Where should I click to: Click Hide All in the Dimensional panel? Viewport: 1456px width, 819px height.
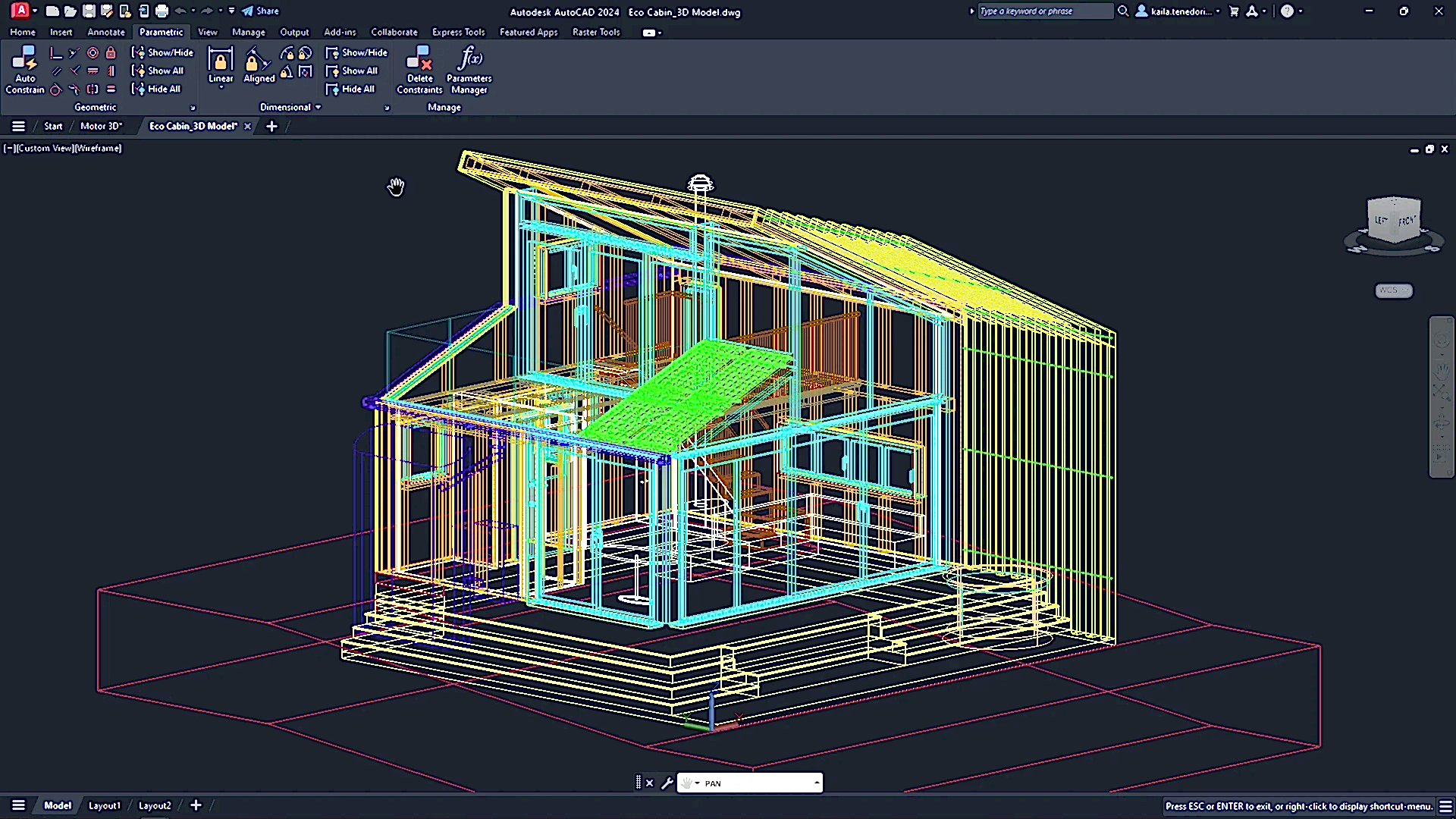click(350, 89)
